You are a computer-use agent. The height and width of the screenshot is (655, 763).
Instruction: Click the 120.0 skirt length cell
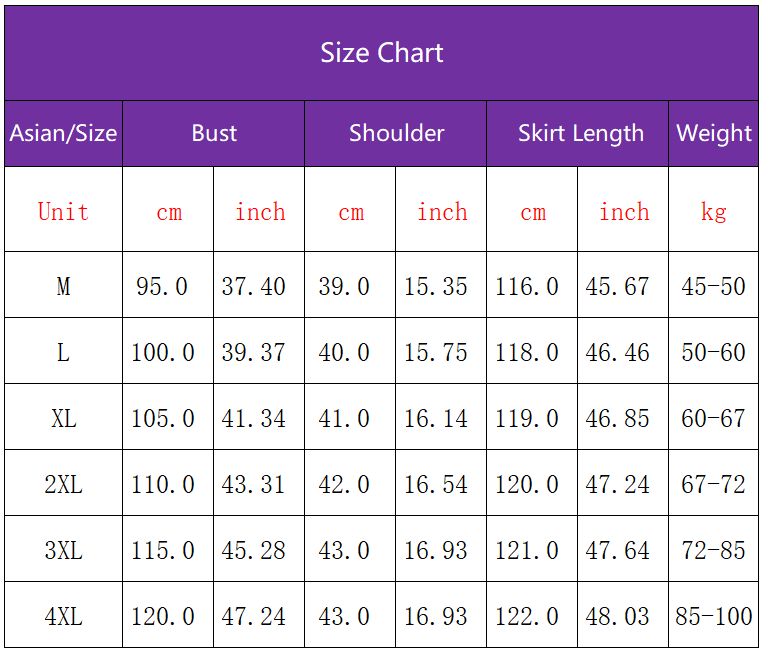click(527, 485)
